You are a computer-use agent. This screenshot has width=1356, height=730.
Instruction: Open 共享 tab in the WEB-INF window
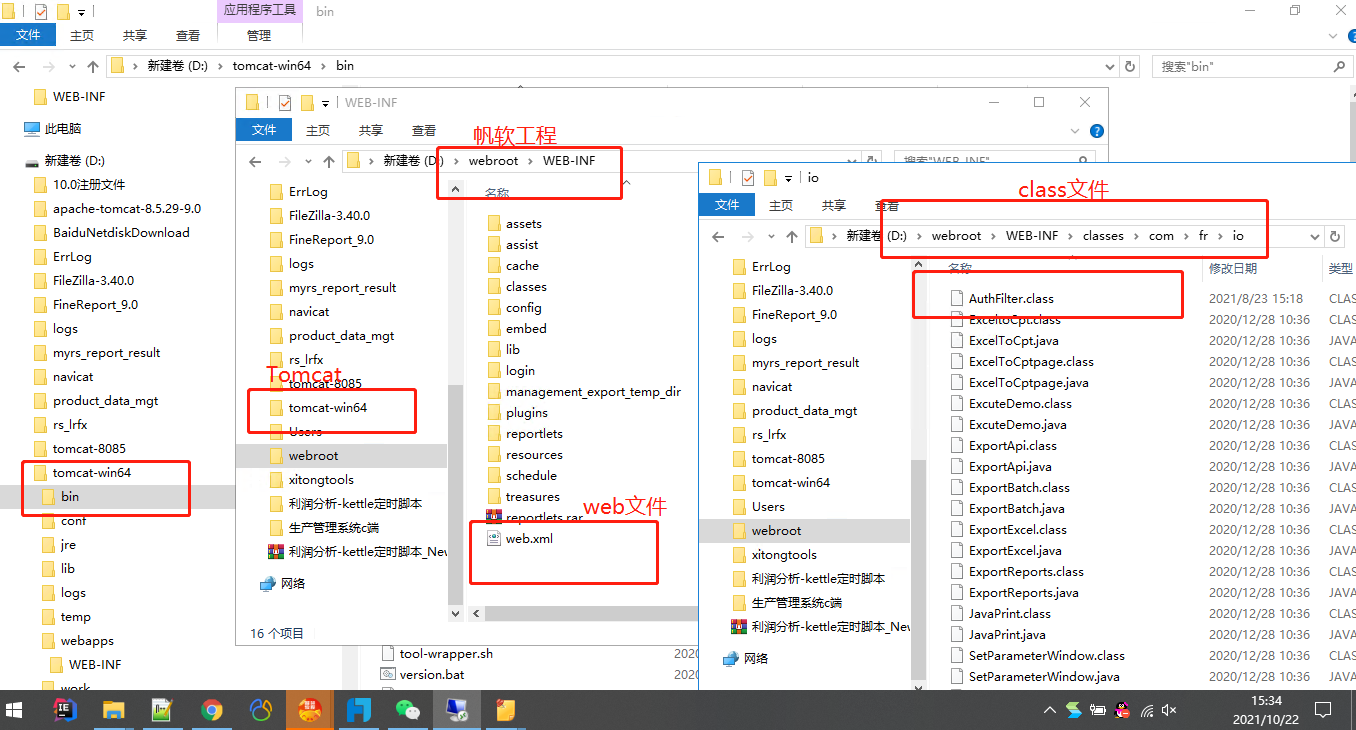(x=371, y=130)
